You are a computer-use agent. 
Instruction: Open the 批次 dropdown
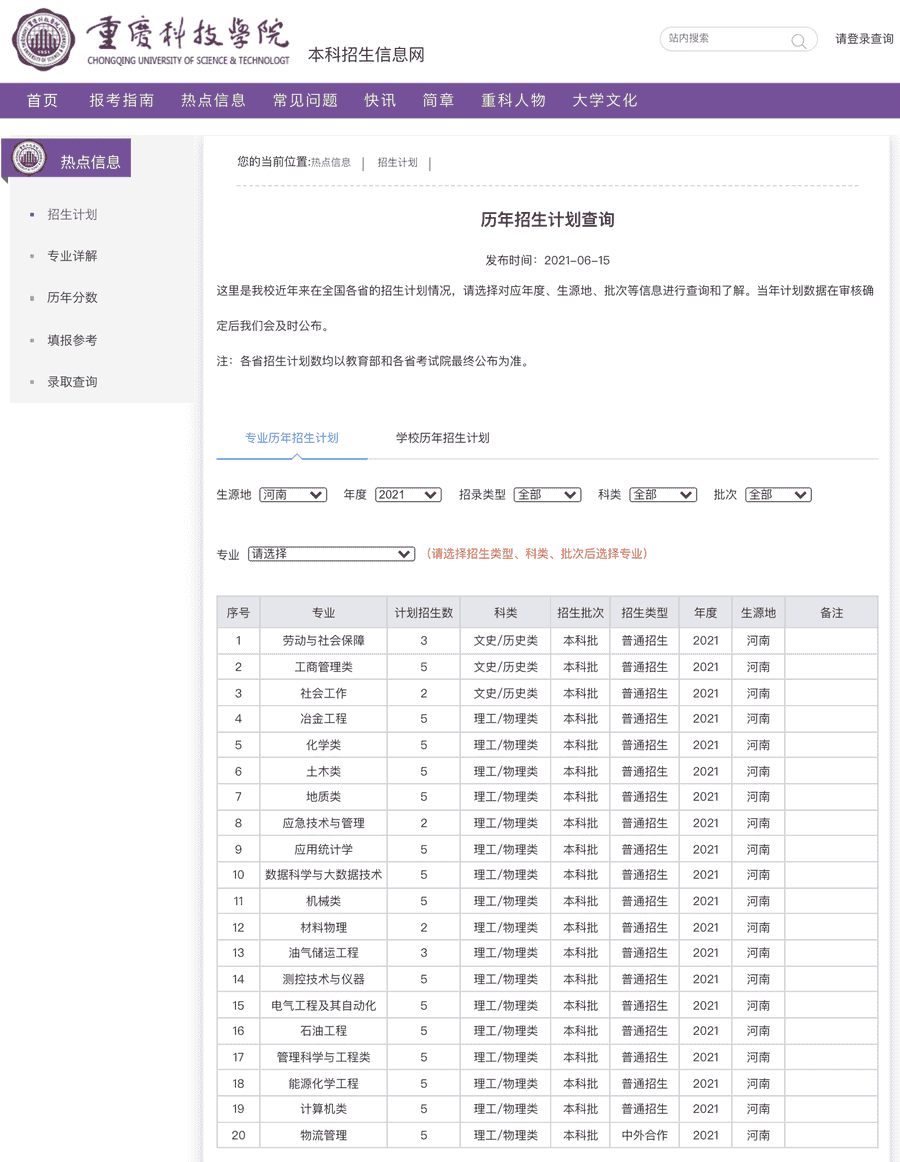coord(777,495)
